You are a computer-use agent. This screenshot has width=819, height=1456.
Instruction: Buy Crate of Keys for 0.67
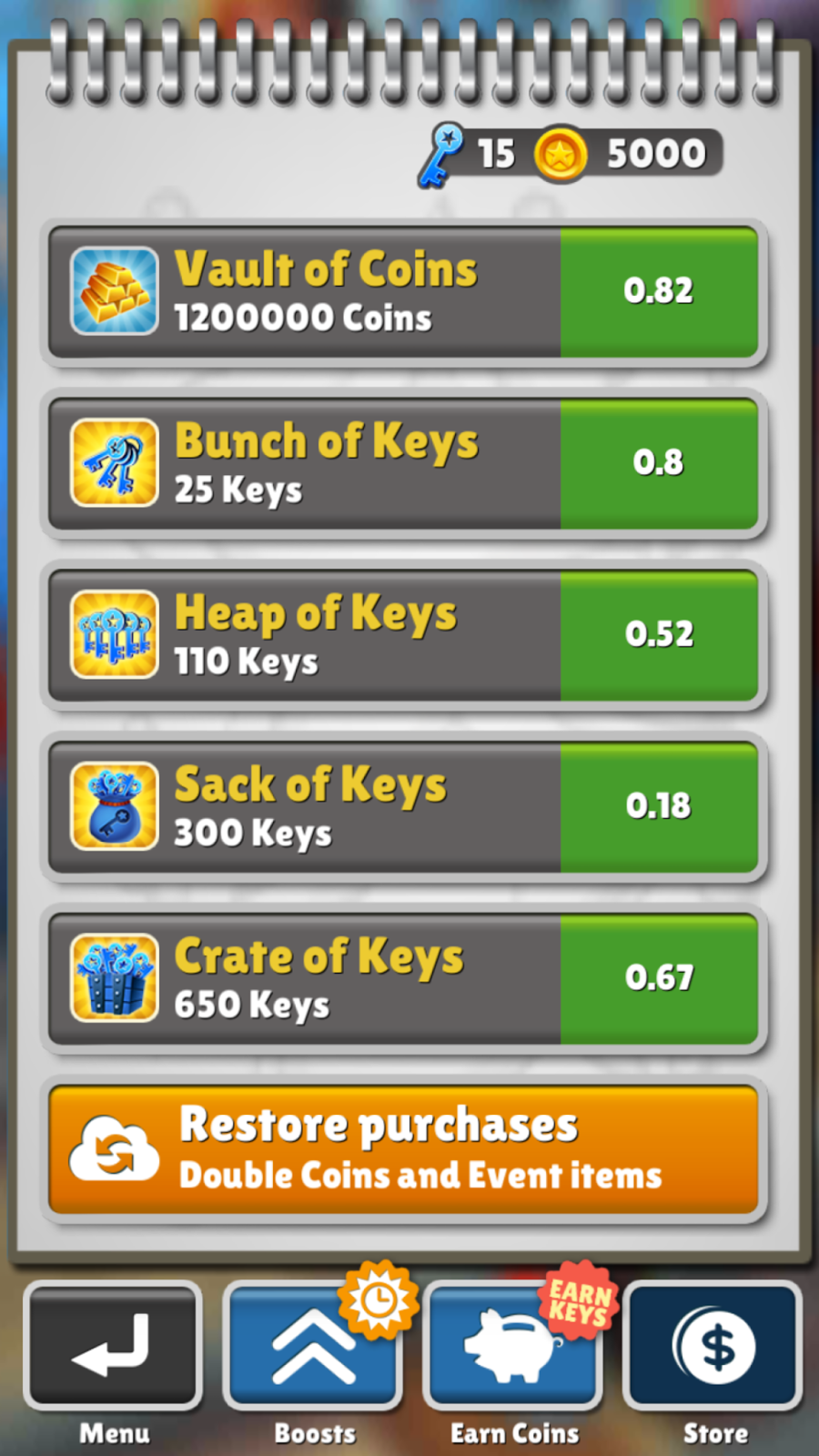659,977
